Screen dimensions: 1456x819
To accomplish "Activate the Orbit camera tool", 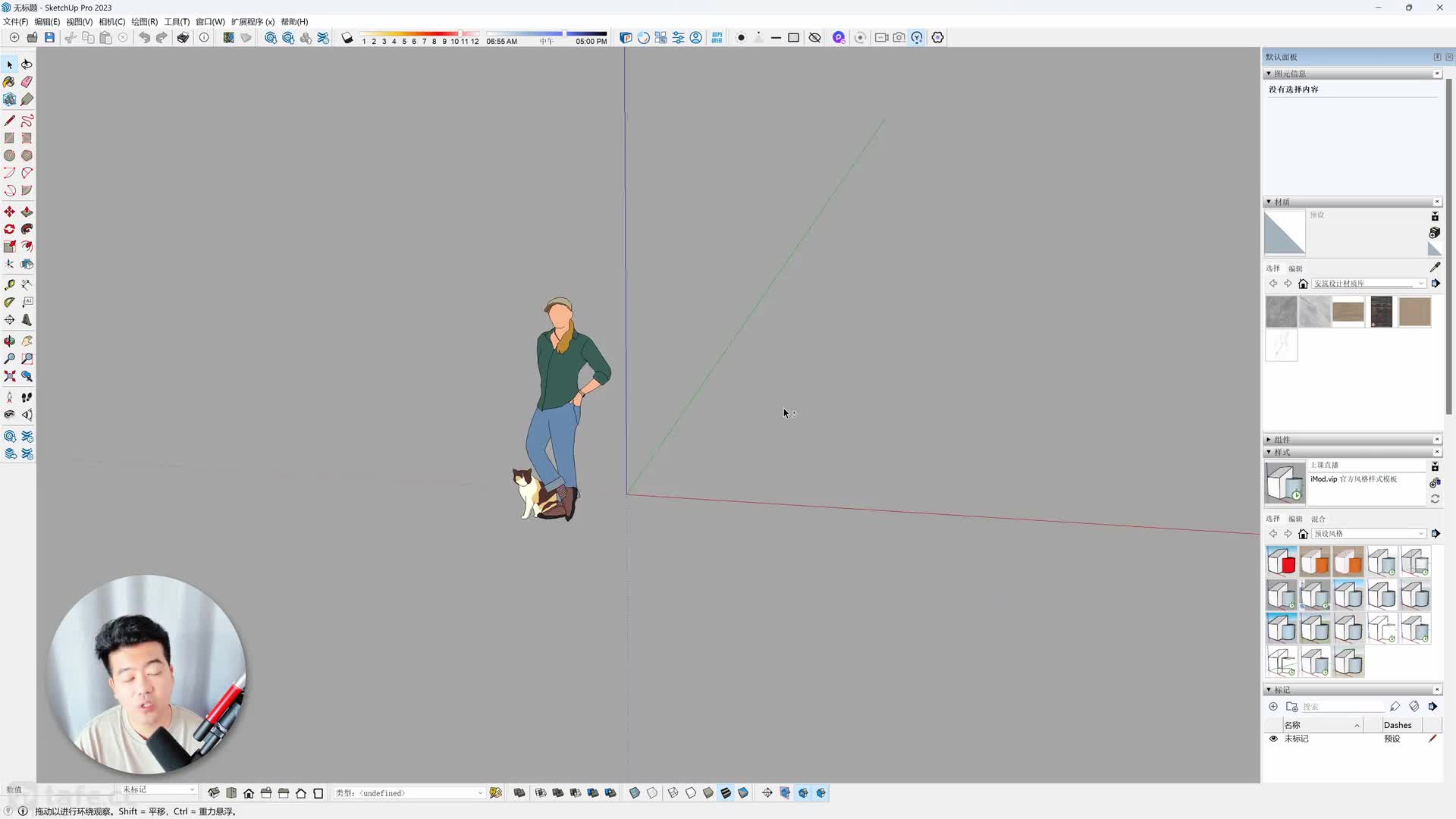I will [10, 340].
